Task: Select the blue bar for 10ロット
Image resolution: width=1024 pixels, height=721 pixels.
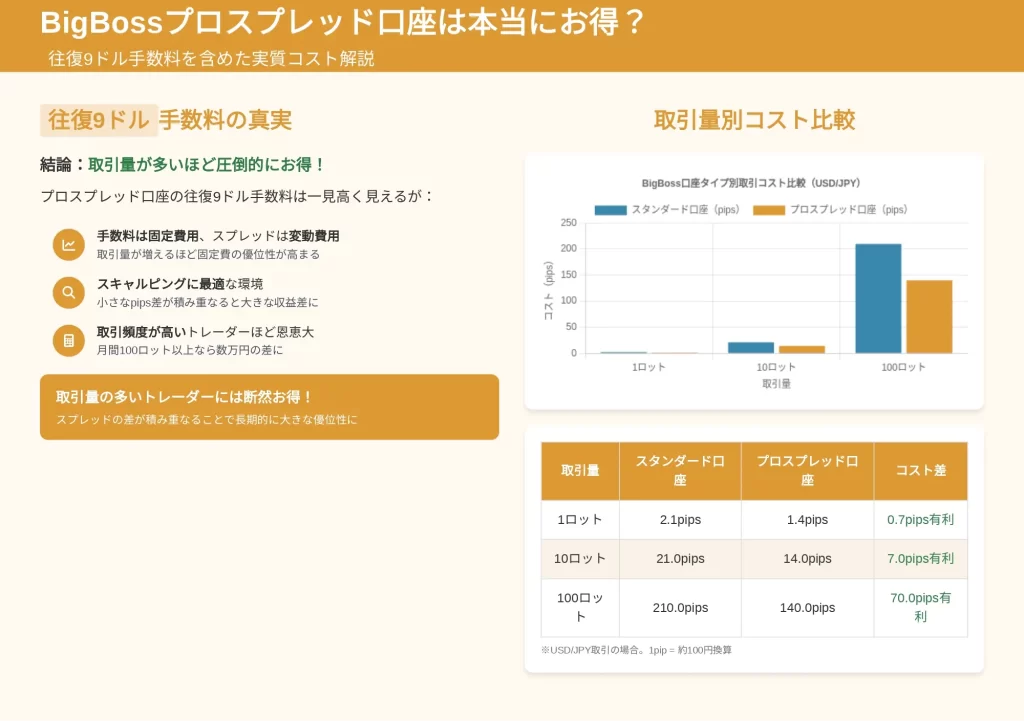Action: (x=751, y=347)
